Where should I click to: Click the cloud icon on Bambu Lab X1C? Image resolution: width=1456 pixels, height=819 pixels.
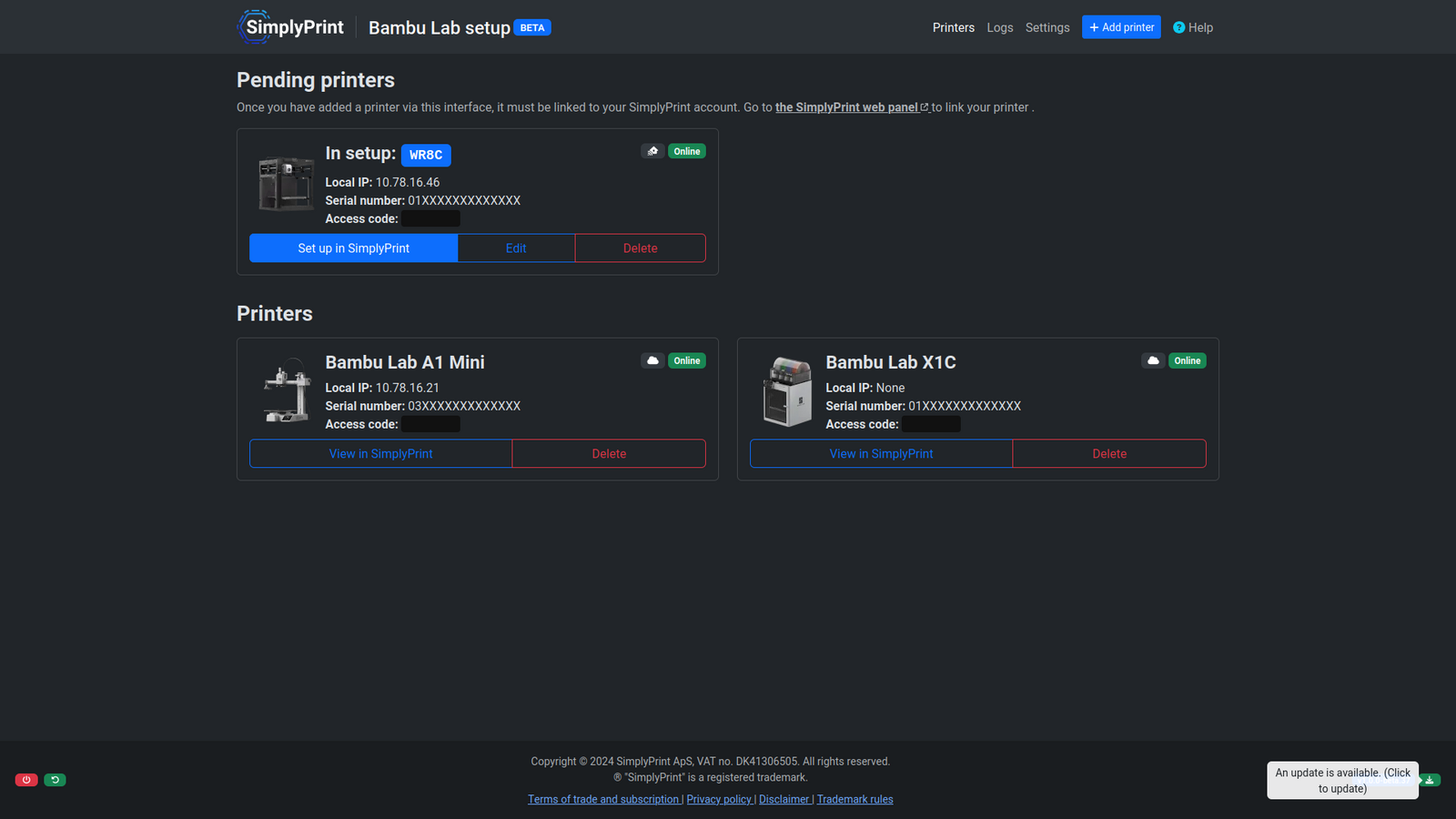click(1153, 360)
